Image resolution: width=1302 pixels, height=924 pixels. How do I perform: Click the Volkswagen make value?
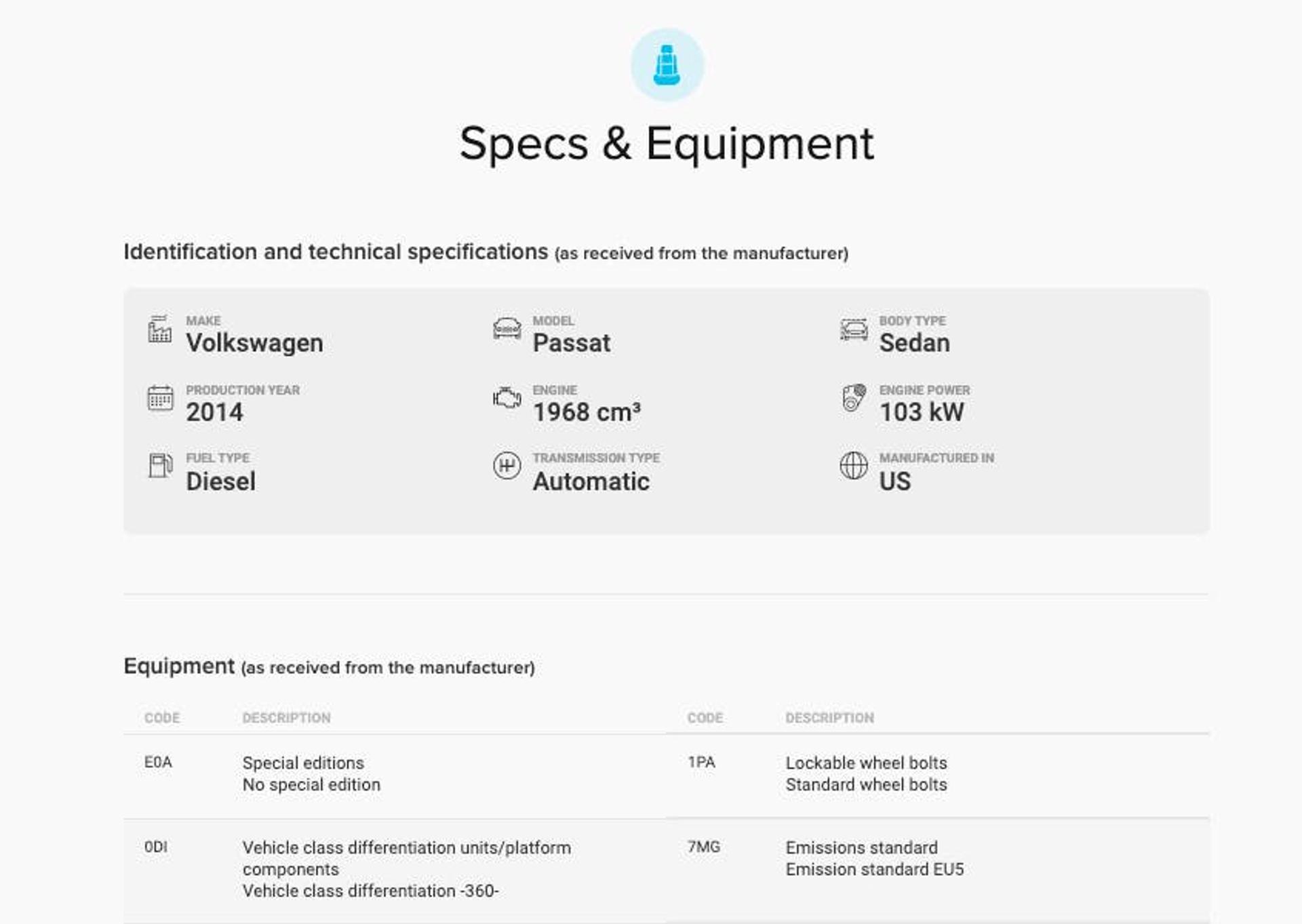coord(254,343)
